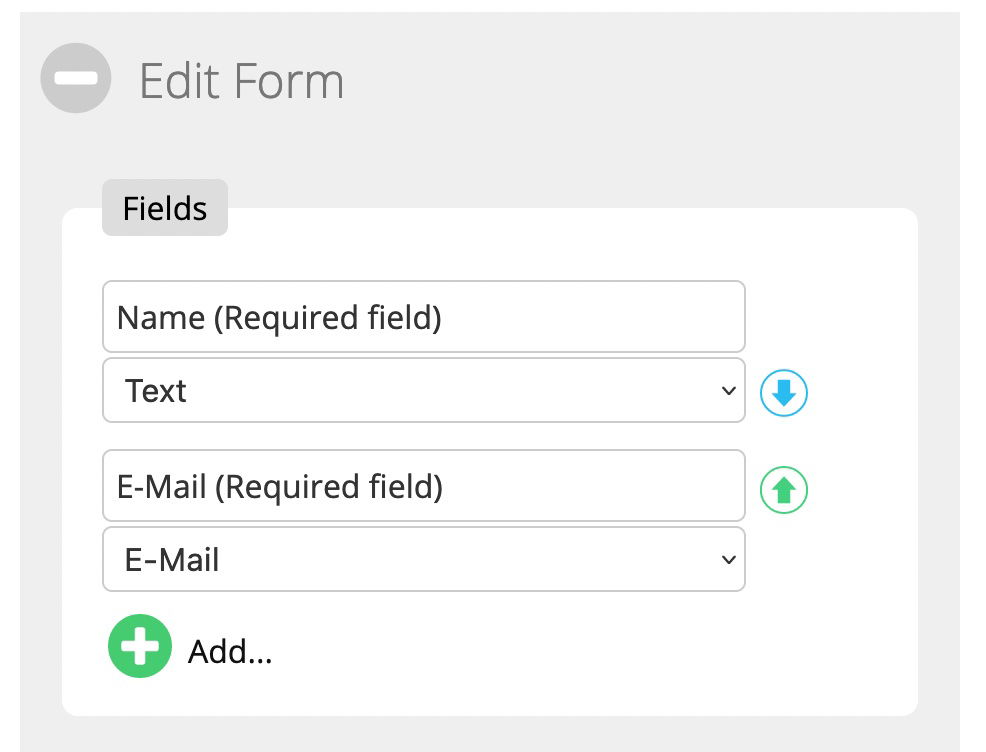The width and height of the screenshot is (986, 752).
Task: Move the Name field down with blue arrow
Action: [784, 393]
